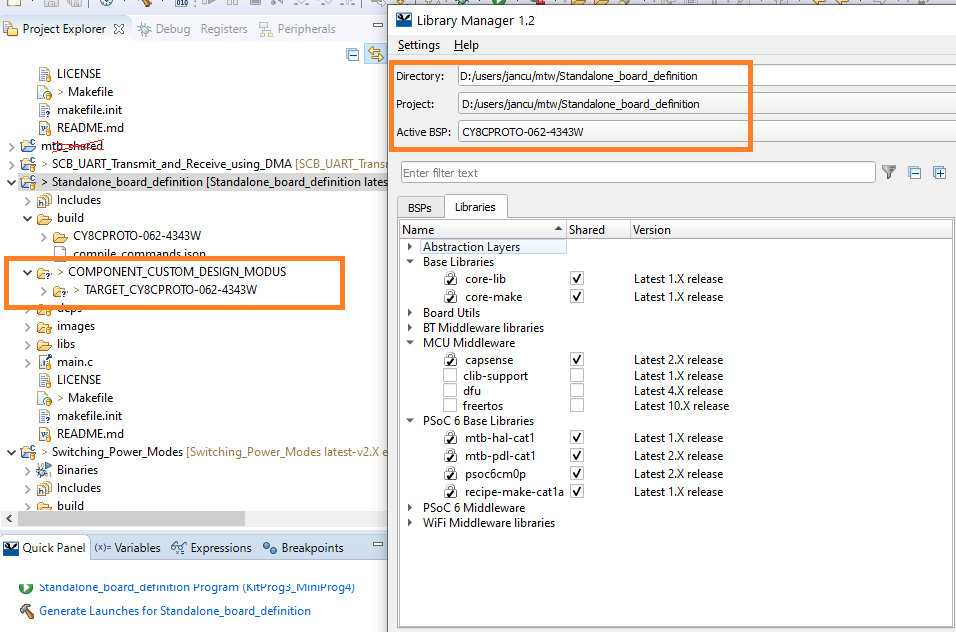Collapse the MCU Middleware group

(x=410, y=343)
